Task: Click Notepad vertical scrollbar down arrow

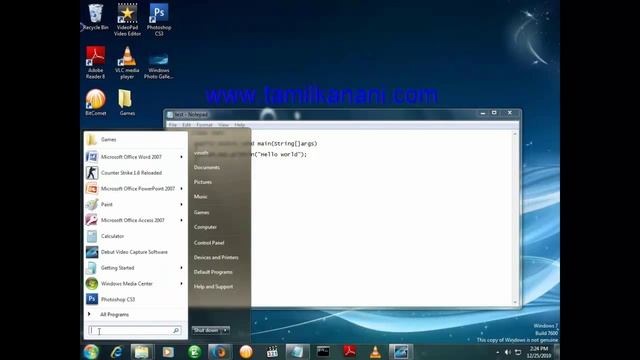Action: (515, 302)
